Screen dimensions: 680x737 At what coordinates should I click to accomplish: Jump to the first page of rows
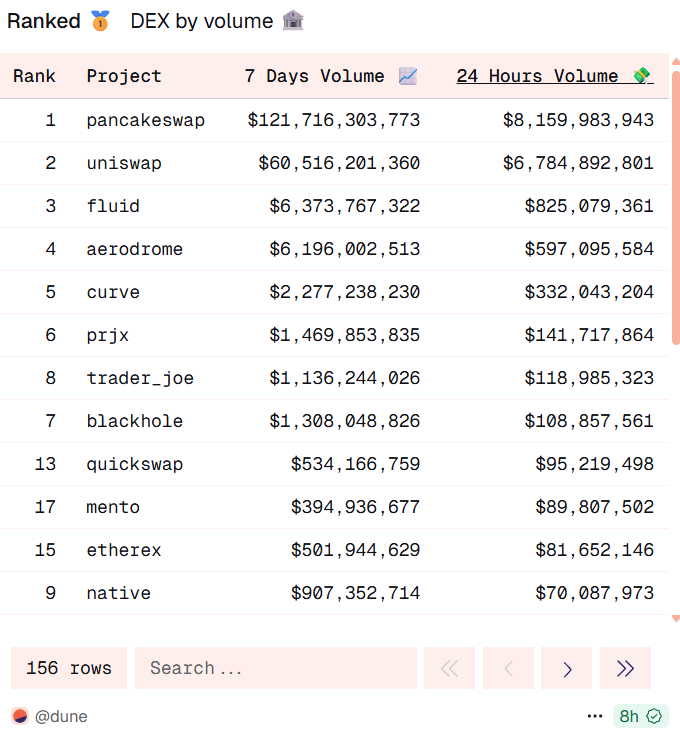pos(449,668)
